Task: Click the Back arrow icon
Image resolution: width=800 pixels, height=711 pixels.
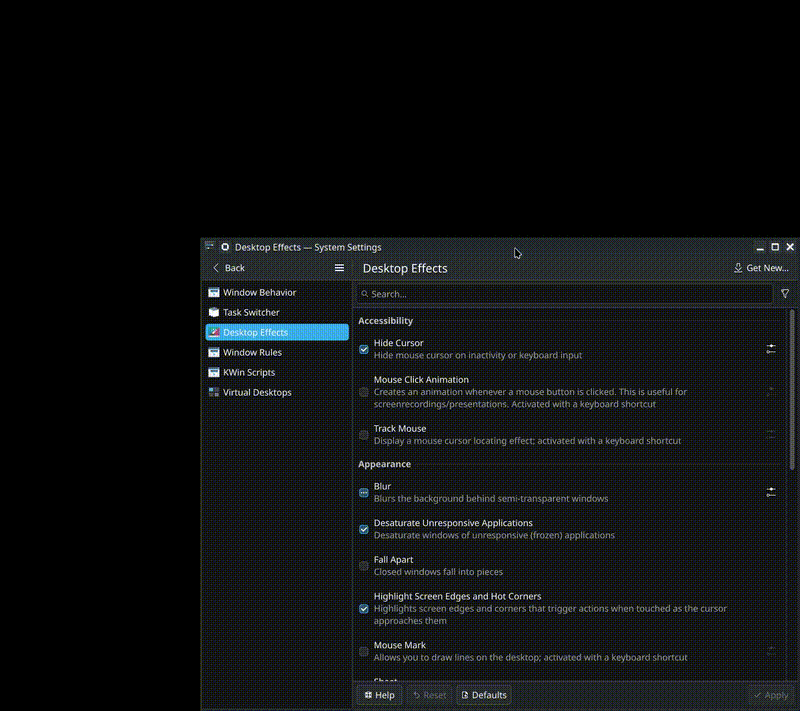Action: pos(216,268)
